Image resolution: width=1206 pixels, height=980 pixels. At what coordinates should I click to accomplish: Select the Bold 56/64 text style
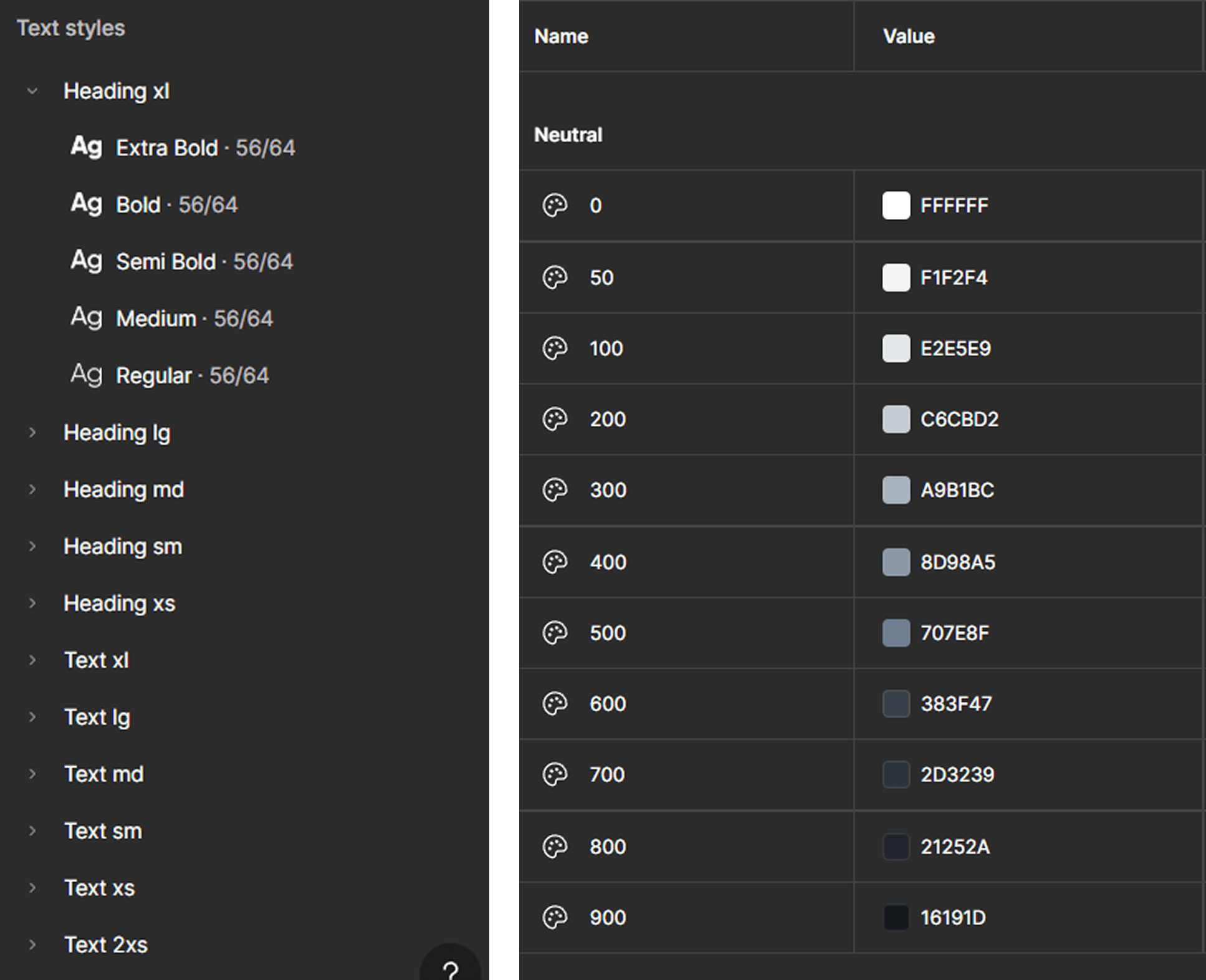point(176,204)
